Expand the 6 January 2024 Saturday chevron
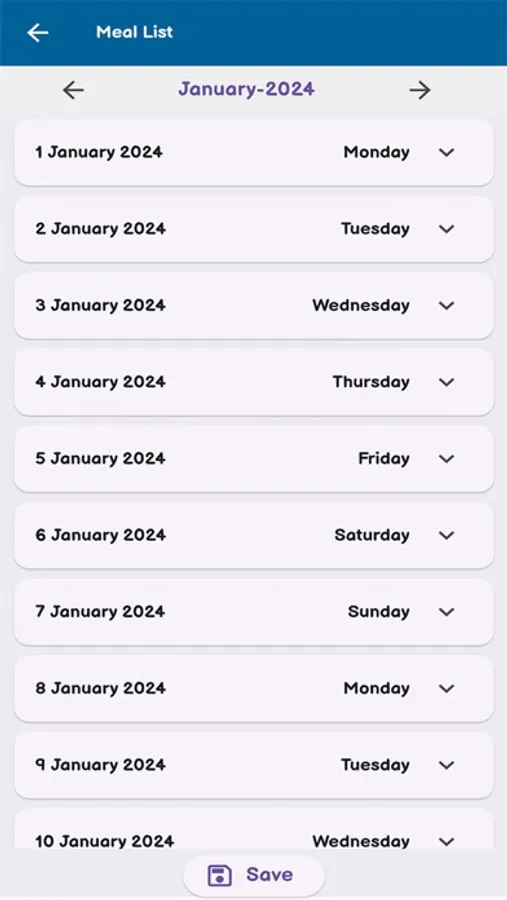 click(x=446, y=535)
